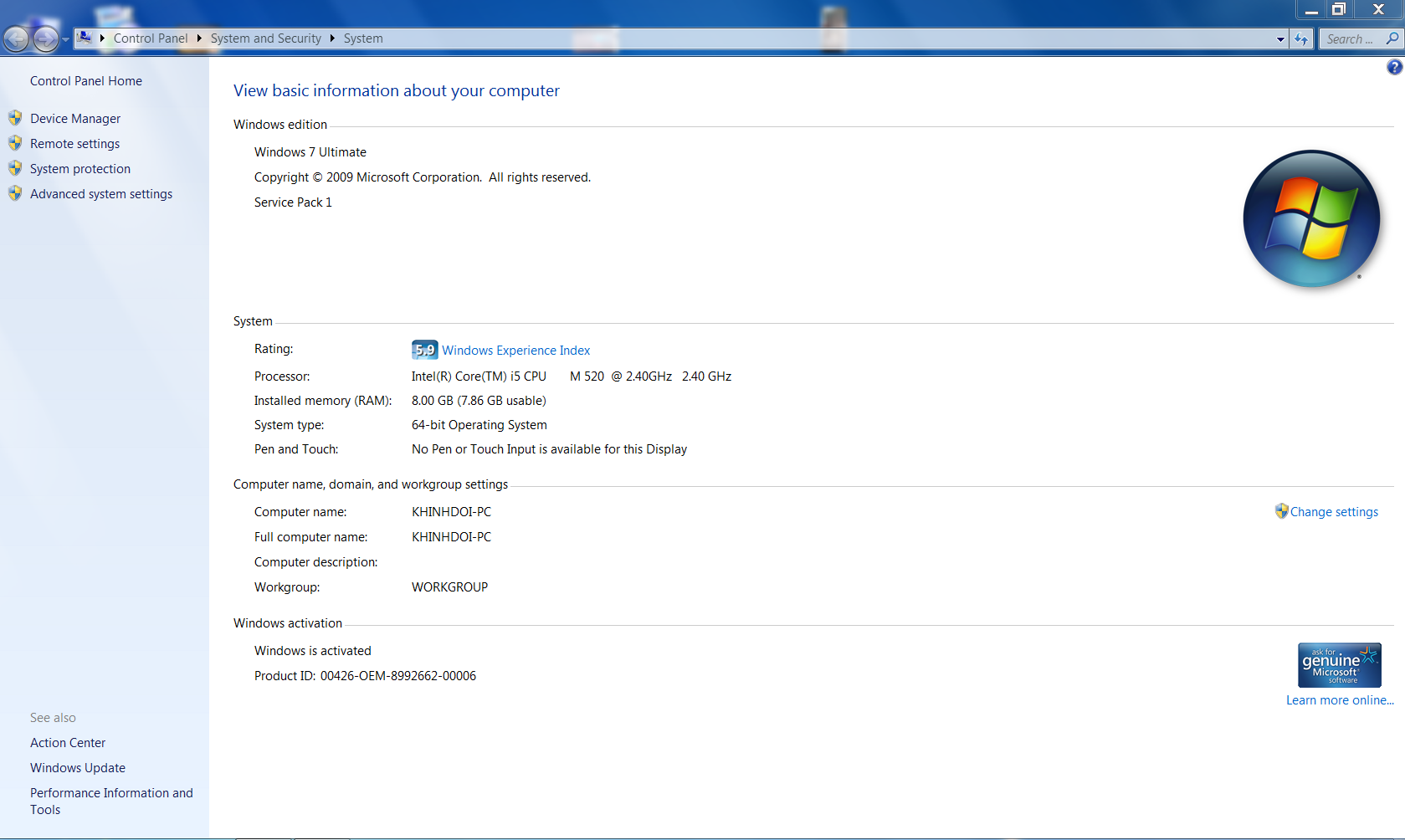Image resolution: width=1405 pixels, height=840 pixels.
Task: Click the genuine Microsoft software badge
Action: (1339, 665)
